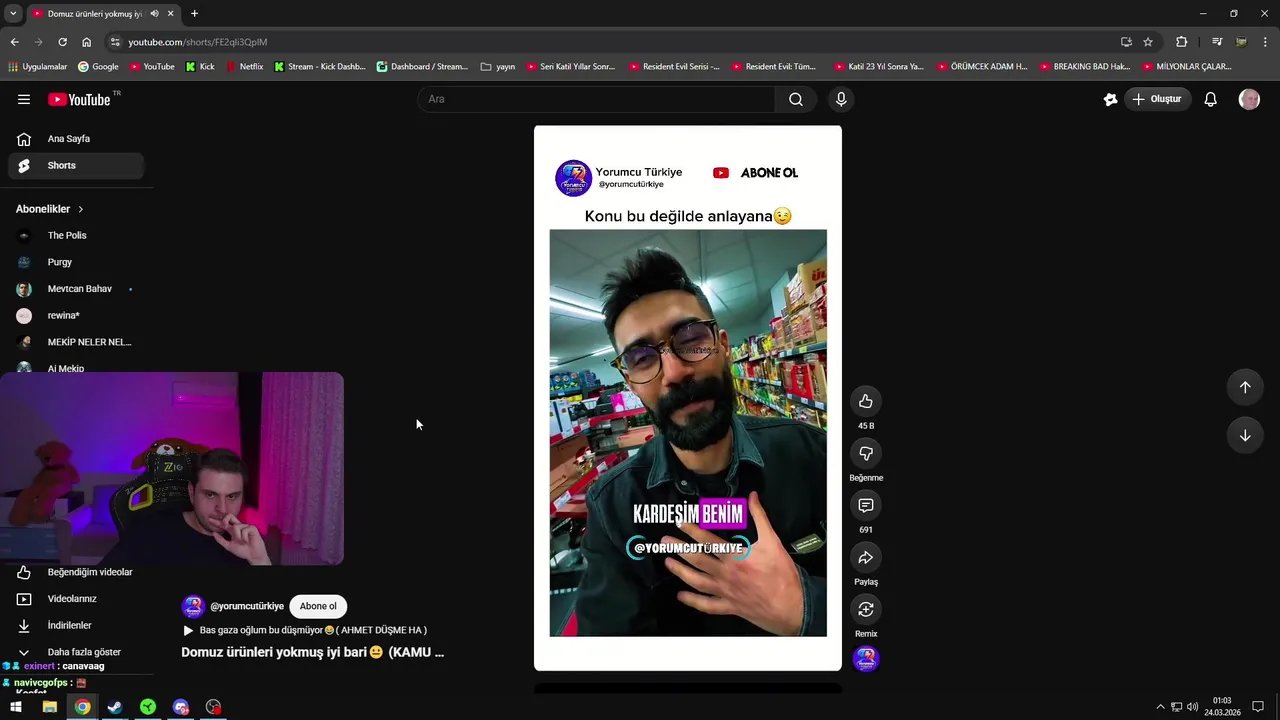Click the shorts video player
1280x720 pixels.
click(688, 398)
